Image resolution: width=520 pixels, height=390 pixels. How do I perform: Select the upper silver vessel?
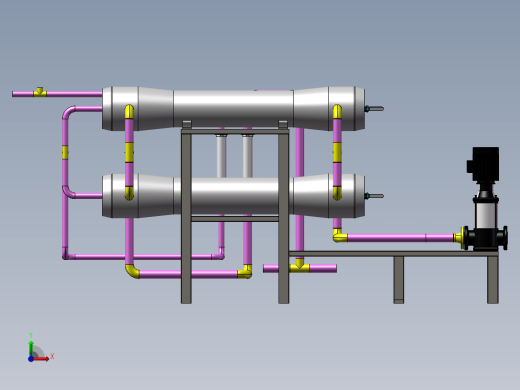click(233, 109)
